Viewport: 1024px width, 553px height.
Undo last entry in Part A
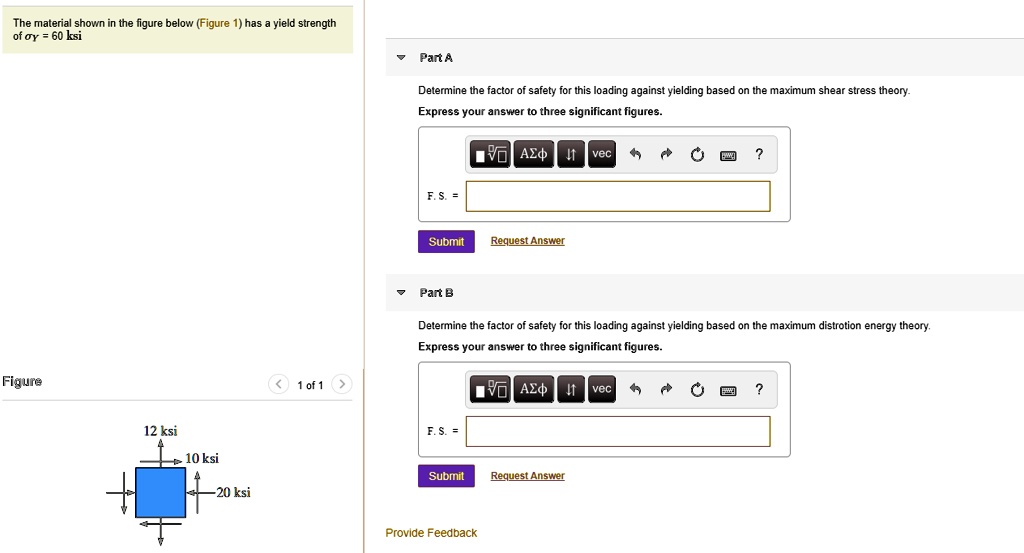pyautogui.click(x=633, y=154)
